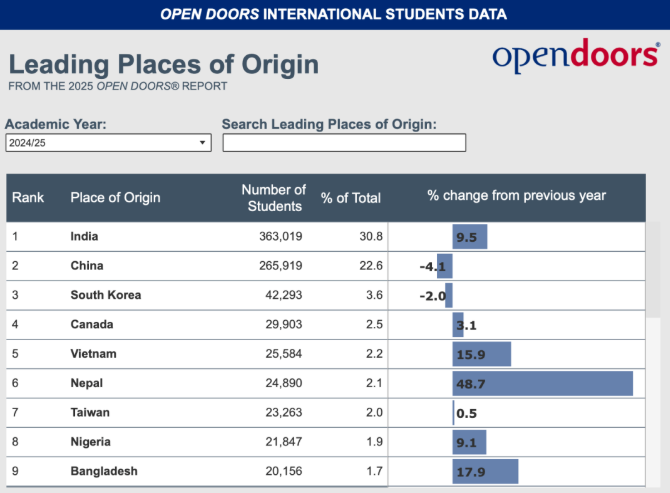Click the India 9.5 change bar
Image resolution: width=670 pixels, height=493 pixels.
tap(470, 237)
